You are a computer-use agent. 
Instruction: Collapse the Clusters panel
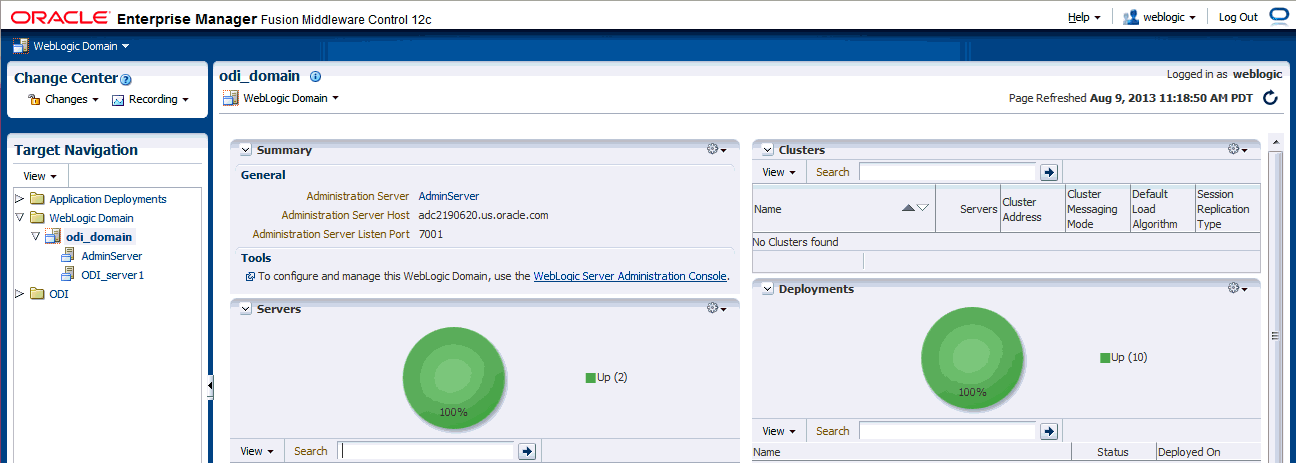(768, 150)
